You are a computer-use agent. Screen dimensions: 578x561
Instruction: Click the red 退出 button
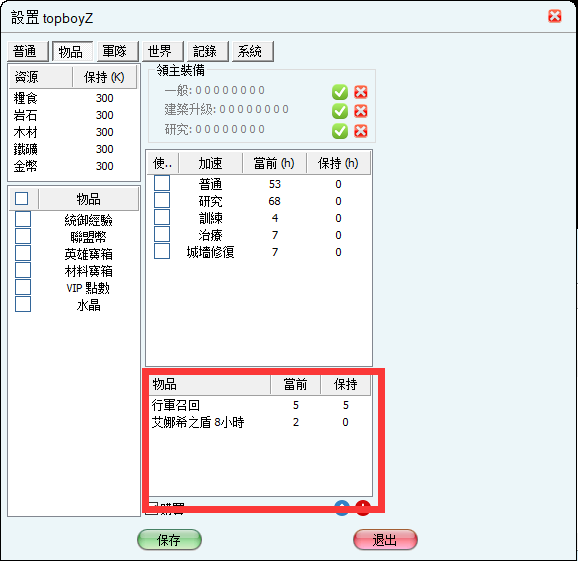point(385,540)
